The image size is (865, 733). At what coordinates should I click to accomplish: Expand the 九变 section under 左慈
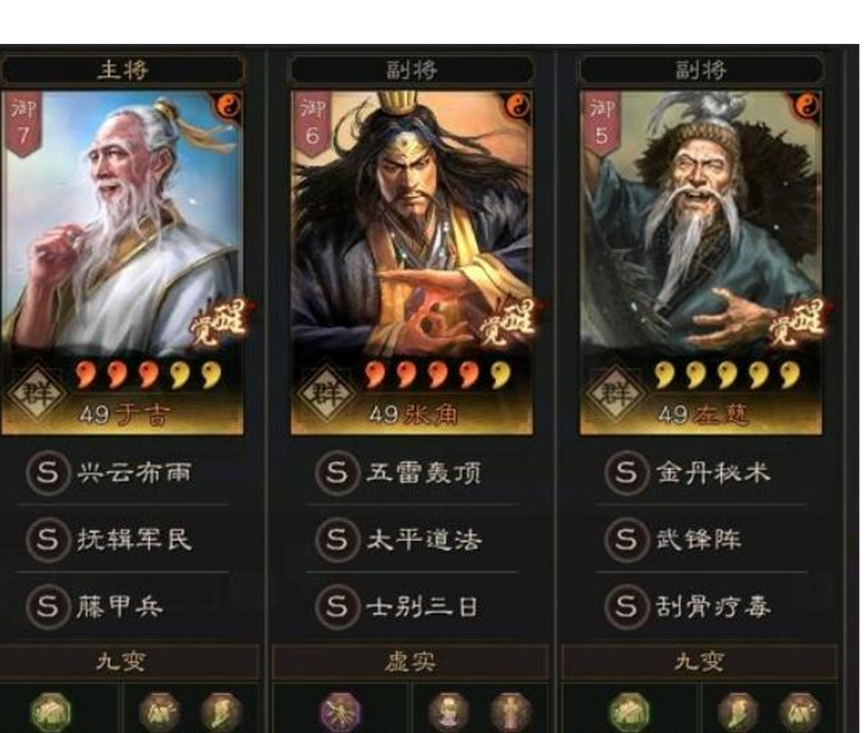pos(699,661)
